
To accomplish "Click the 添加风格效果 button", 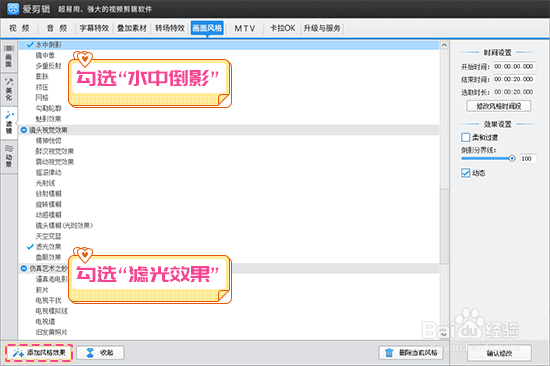I will [39, 353].
